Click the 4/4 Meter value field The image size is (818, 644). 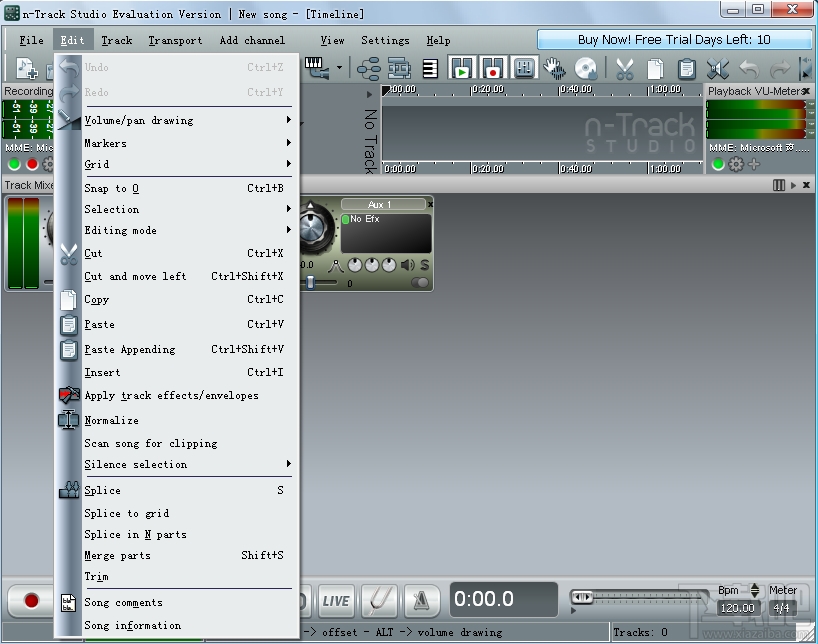[x=781, y=608]
